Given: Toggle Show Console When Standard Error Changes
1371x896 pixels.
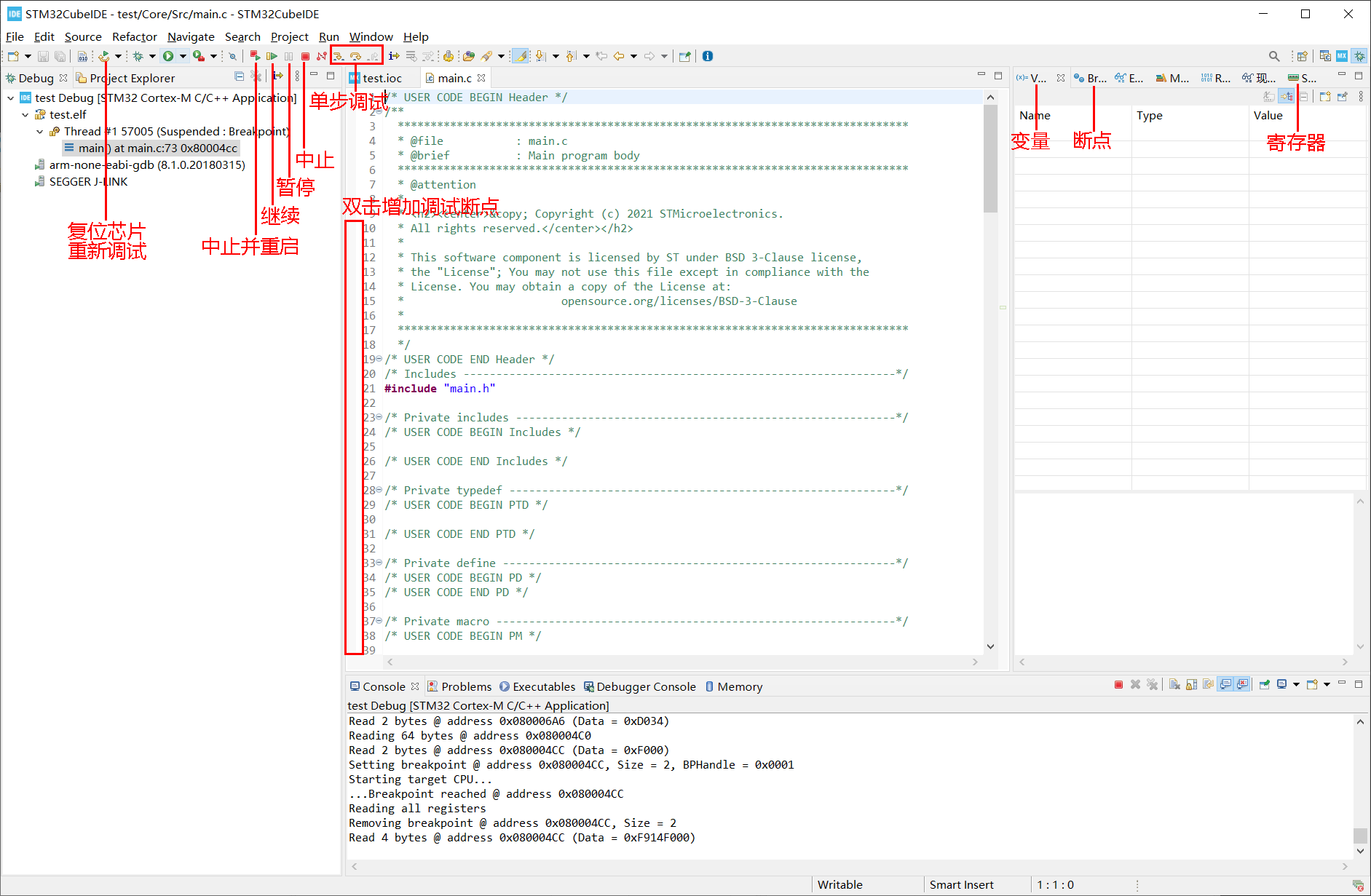Looking at the screenshot, I should [x=1243, y=684].
